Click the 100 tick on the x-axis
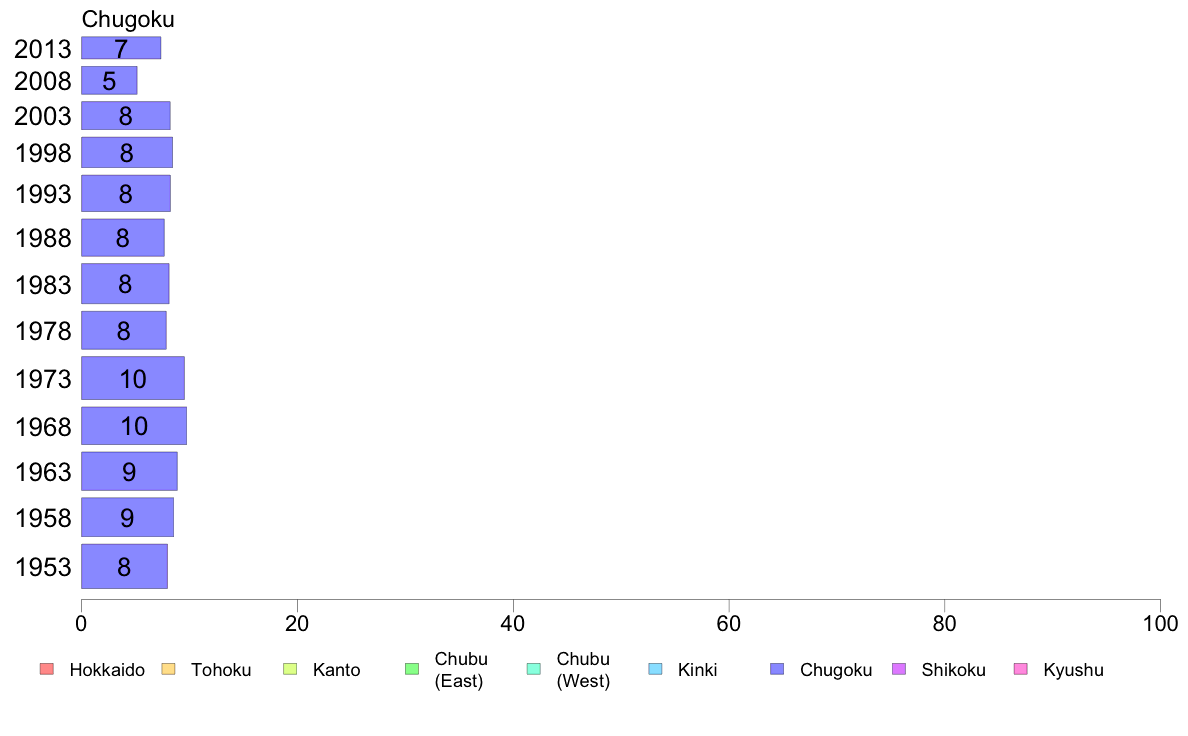This screenshot has height=736, width=1188. point(1160,624)
